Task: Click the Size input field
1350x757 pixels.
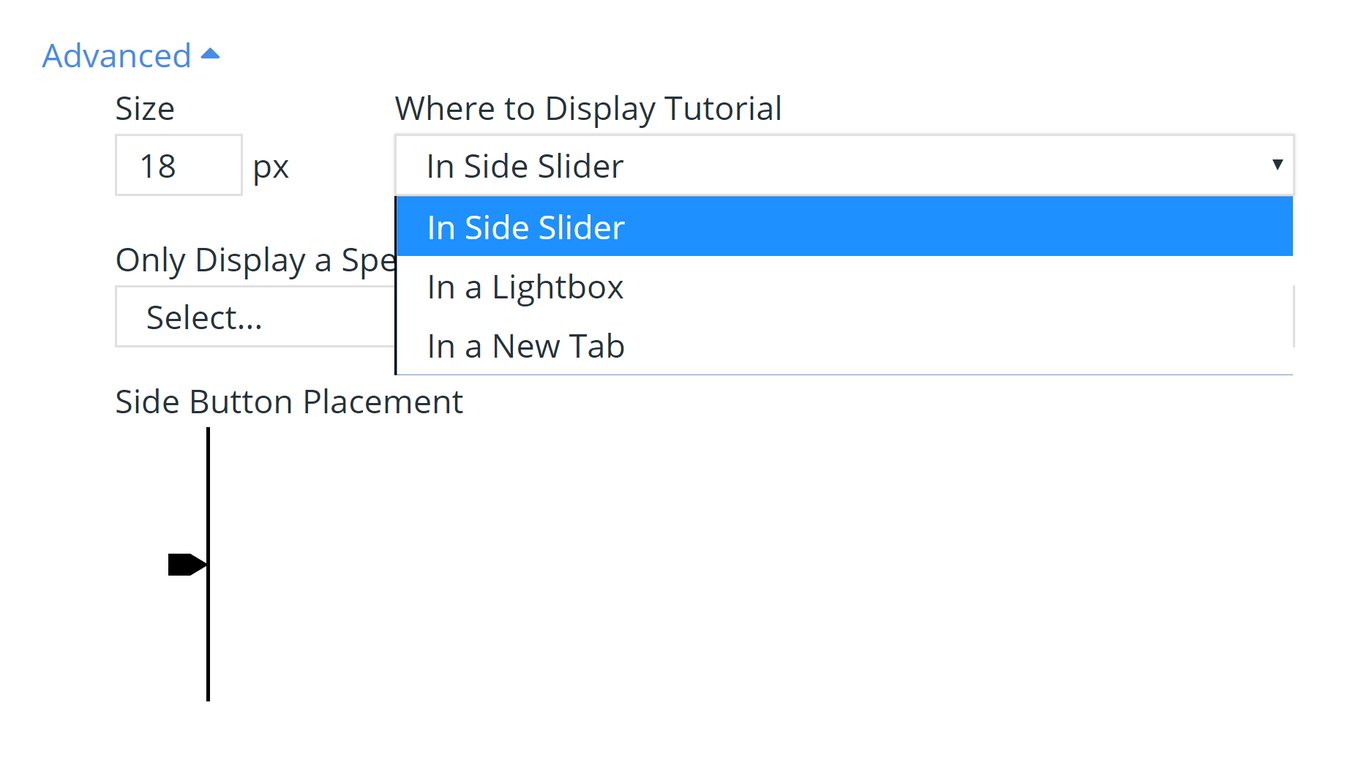Action: [x=178, y=164]
